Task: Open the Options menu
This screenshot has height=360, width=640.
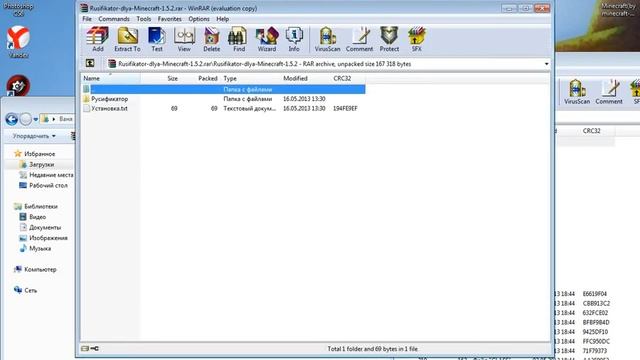Action: click(199, 19)
